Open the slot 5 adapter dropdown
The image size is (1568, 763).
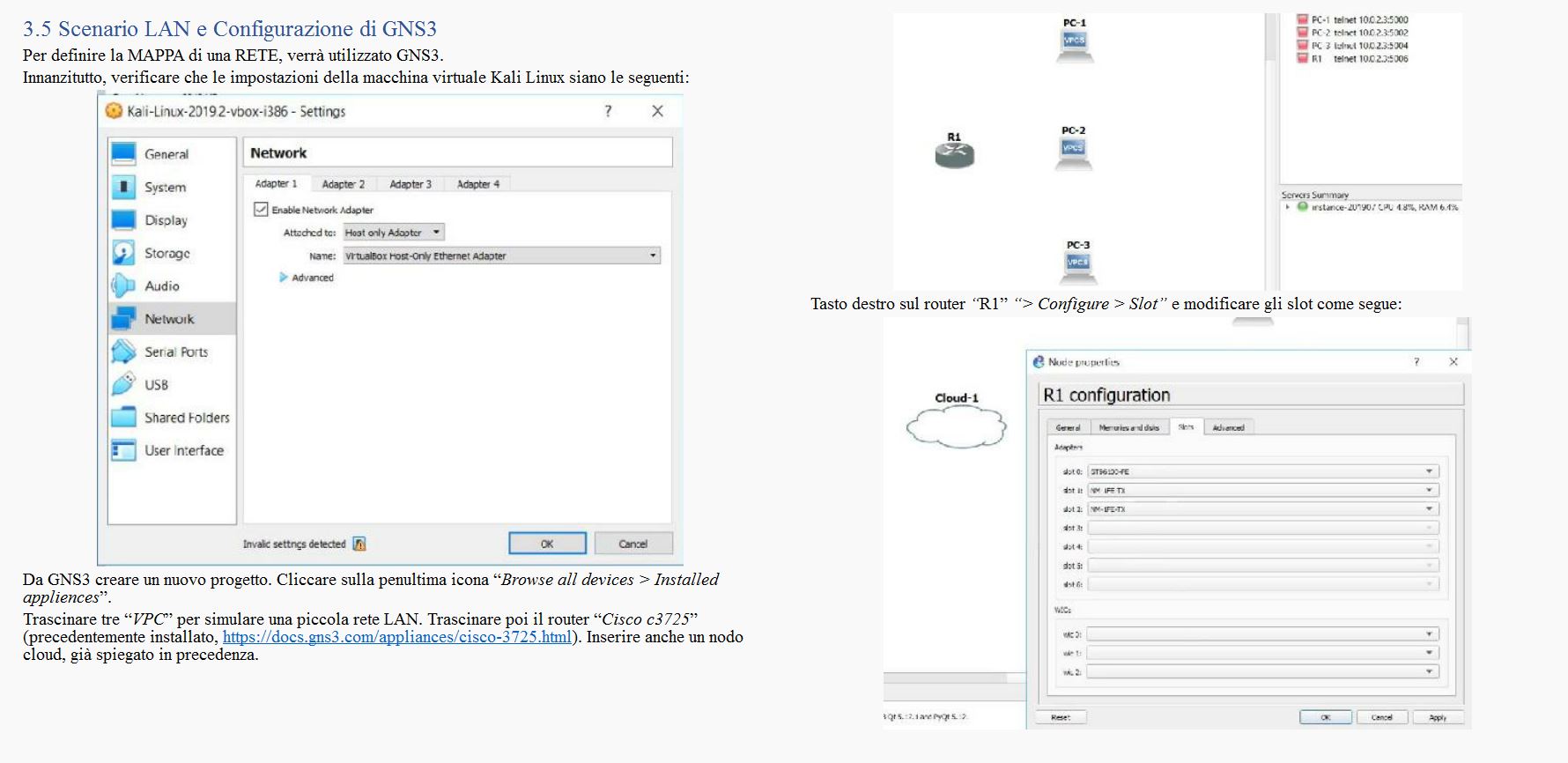pyautogui.click(x=1263, y=565)
